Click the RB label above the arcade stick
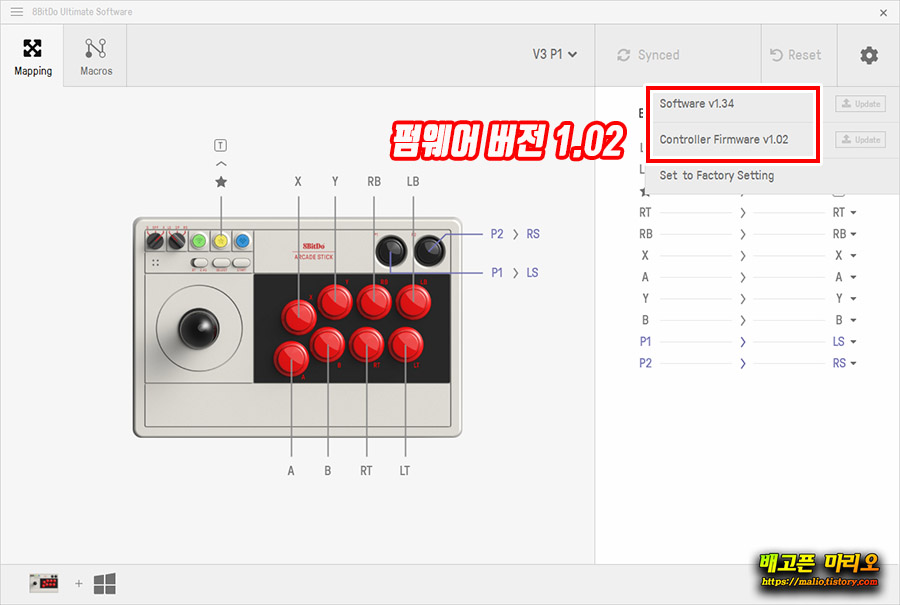Screen dimensions: 900x605 pyautogui.click(x=374, y=181)
